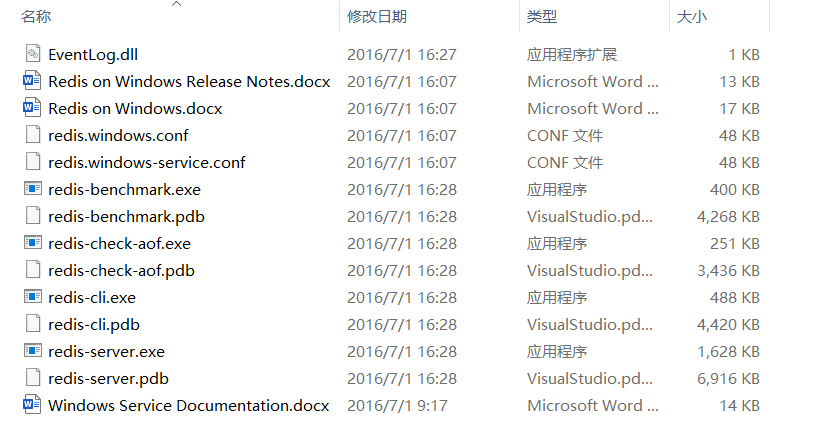Viewport: 820px width, 436px height.
Task: Sort by the 类型 column header
Action: click(542, 17)
